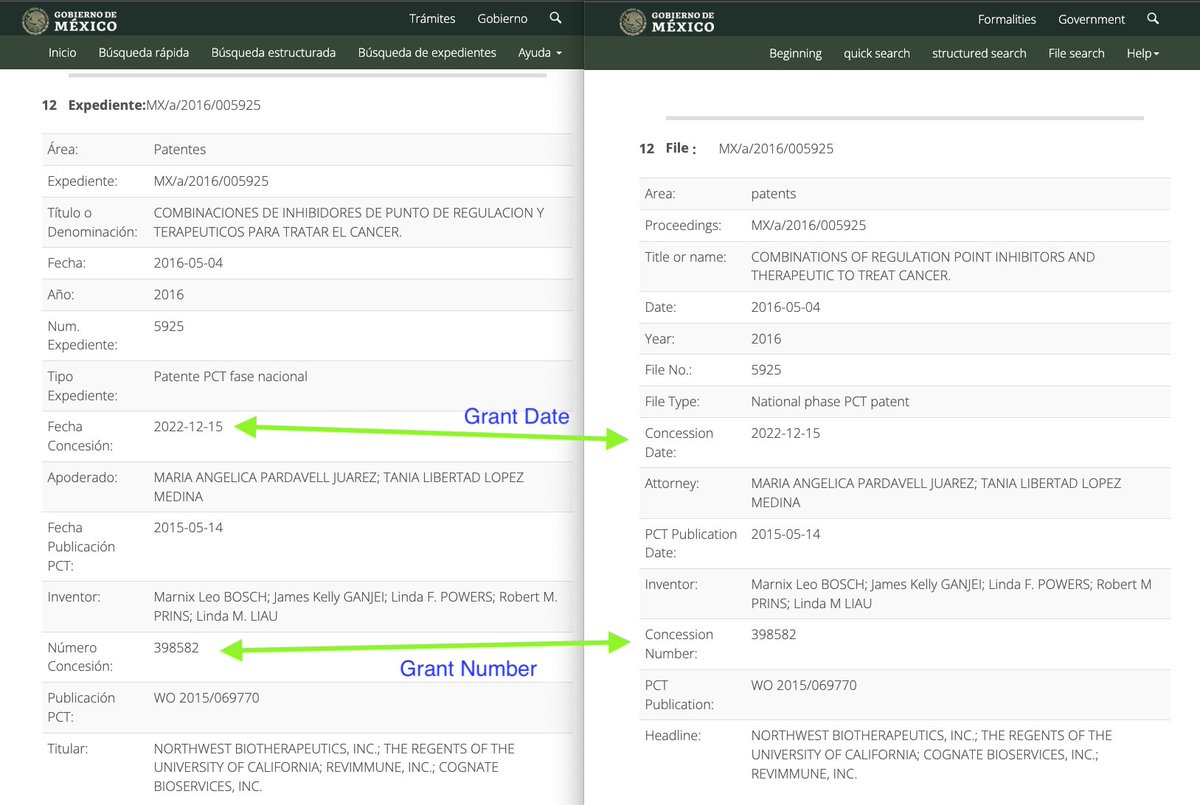The width and height of the screenshot is (1200, 805).
Task: Select Búsqueda rápida menu item
Action: 143,53
